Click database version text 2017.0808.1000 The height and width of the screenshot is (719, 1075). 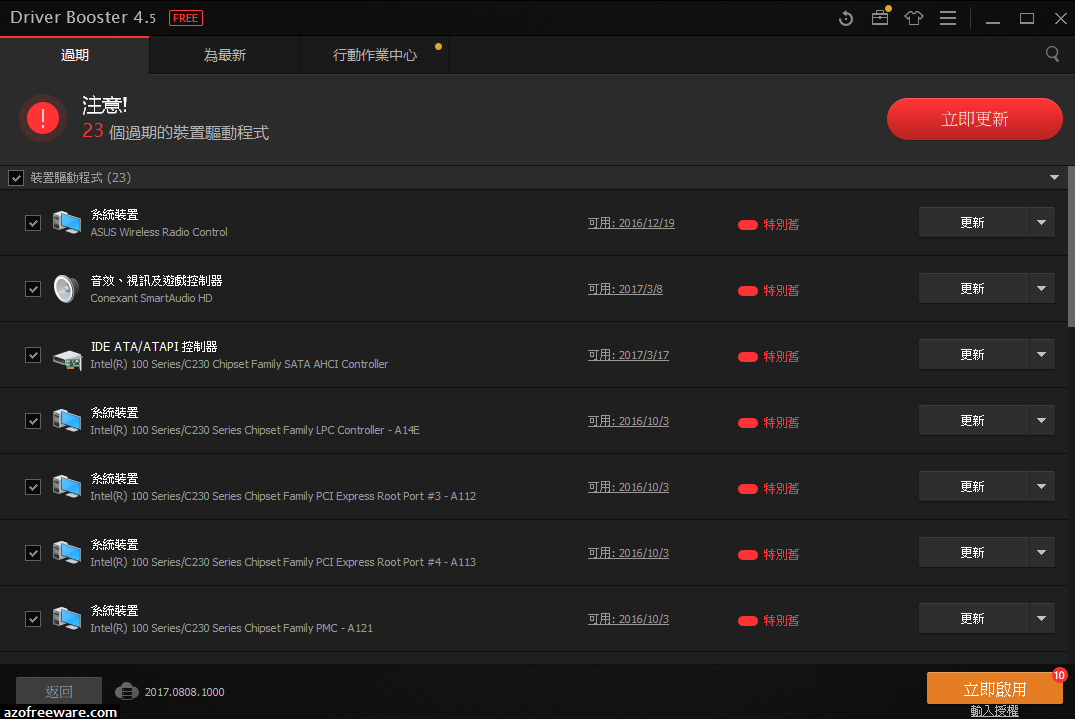(x=184, y=692)
